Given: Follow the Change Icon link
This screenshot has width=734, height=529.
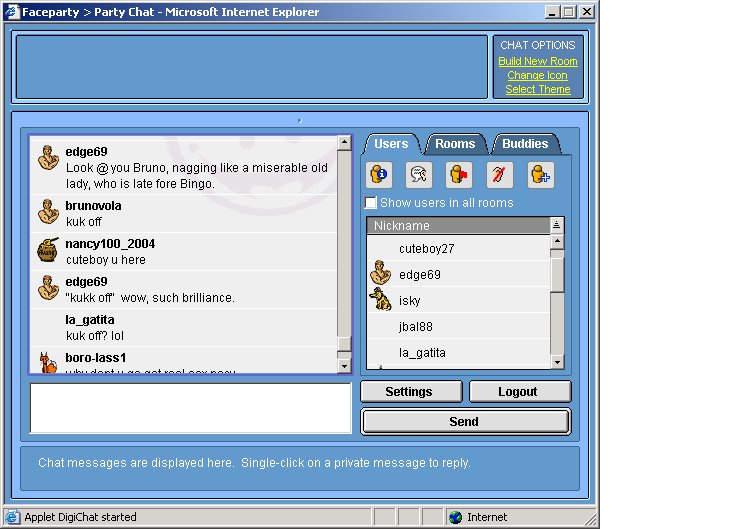Looking at the screenshot, I should coord(537,75).
